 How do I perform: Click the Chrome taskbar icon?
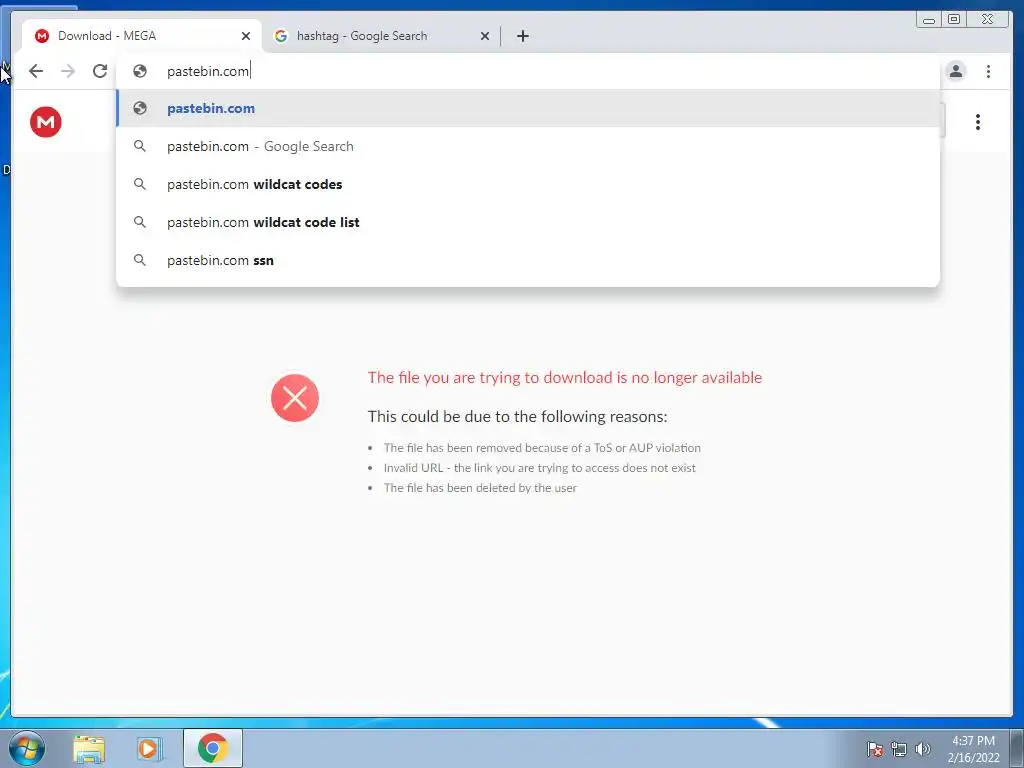(x=213, y=748)
